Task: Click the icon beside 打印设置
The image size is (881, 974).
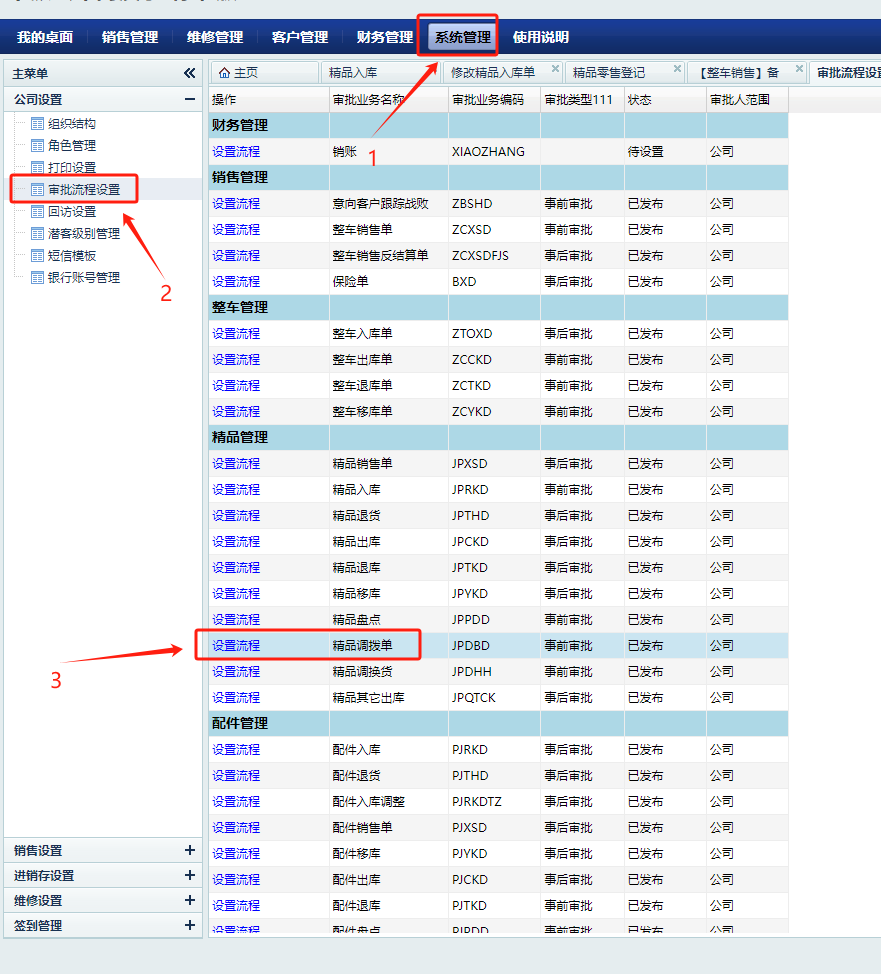Action: pyautogui.click(x=38, y=168)
